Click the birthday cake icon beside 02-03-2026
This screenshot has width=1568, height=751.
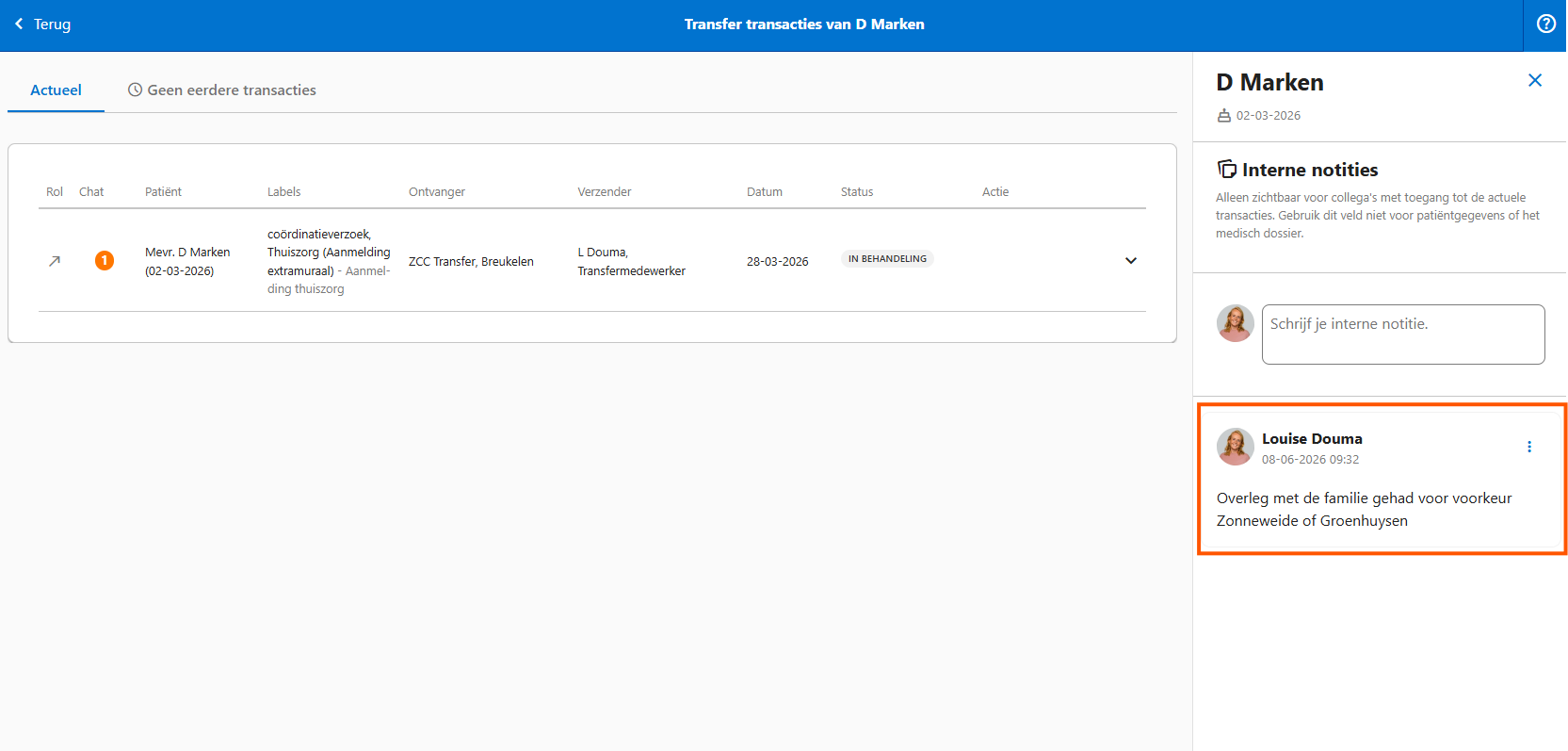click(1224, 116)
